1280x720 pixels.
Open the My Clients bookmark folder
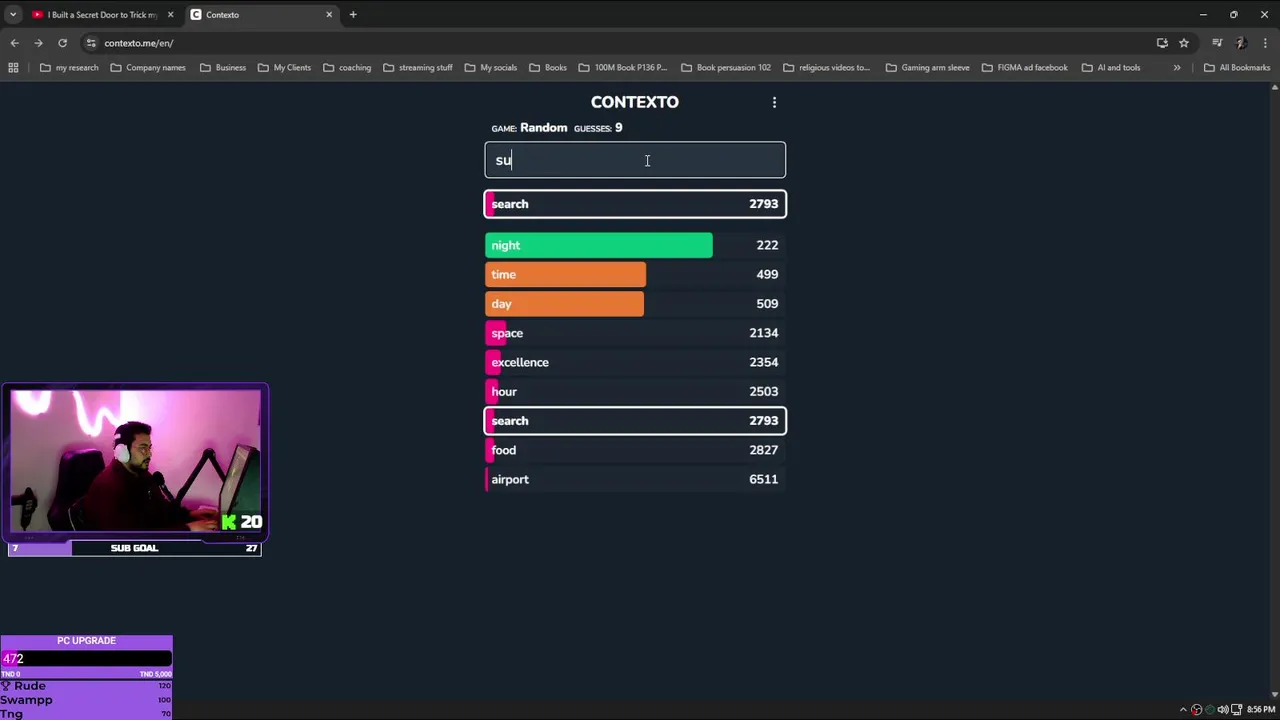click(284, 68)
